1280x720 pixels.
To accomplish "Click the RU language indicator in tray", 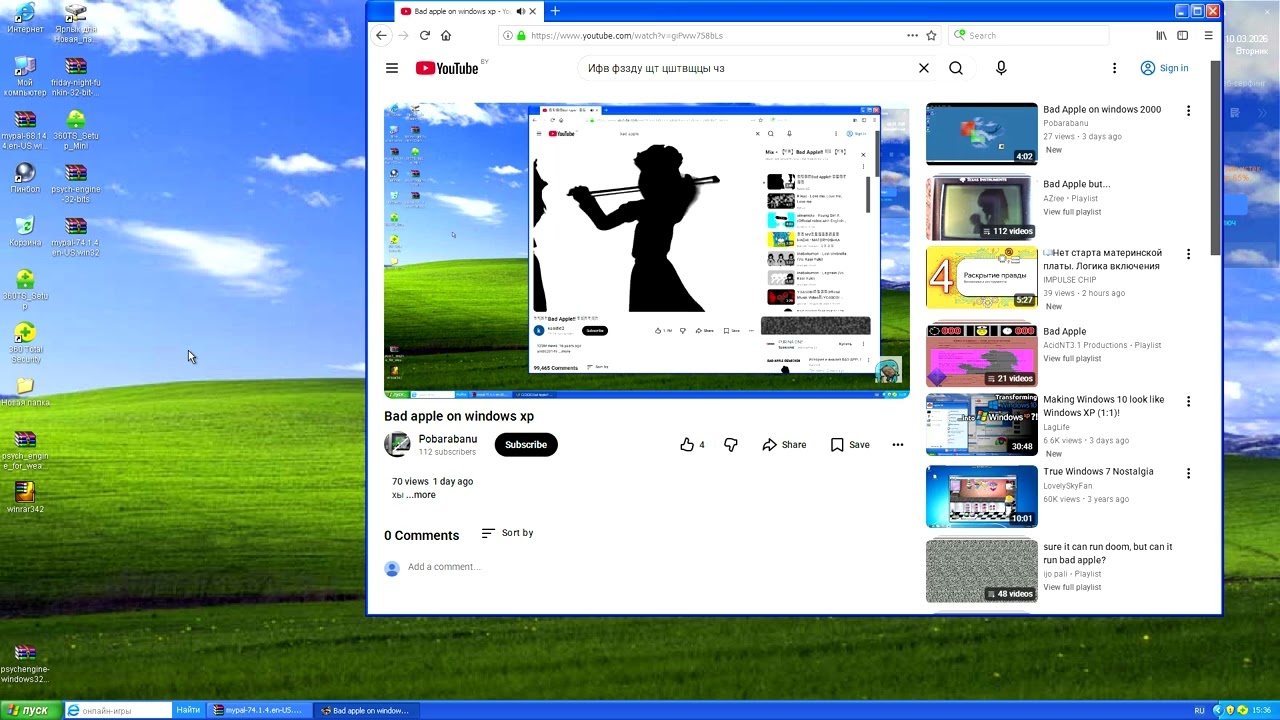I will [1199, 710].
